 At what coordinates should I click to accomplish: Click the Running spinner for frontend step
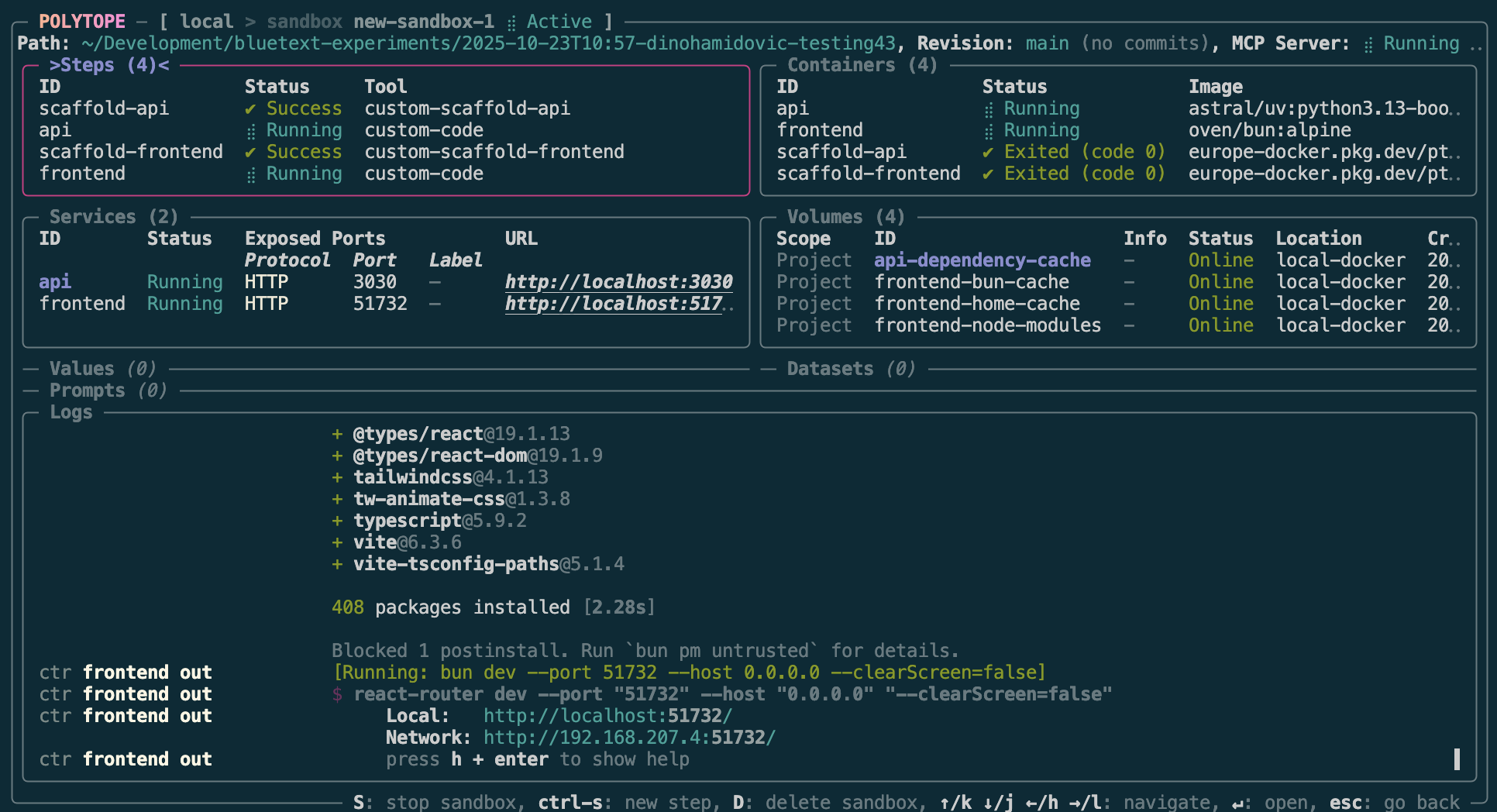coord(250,175)
